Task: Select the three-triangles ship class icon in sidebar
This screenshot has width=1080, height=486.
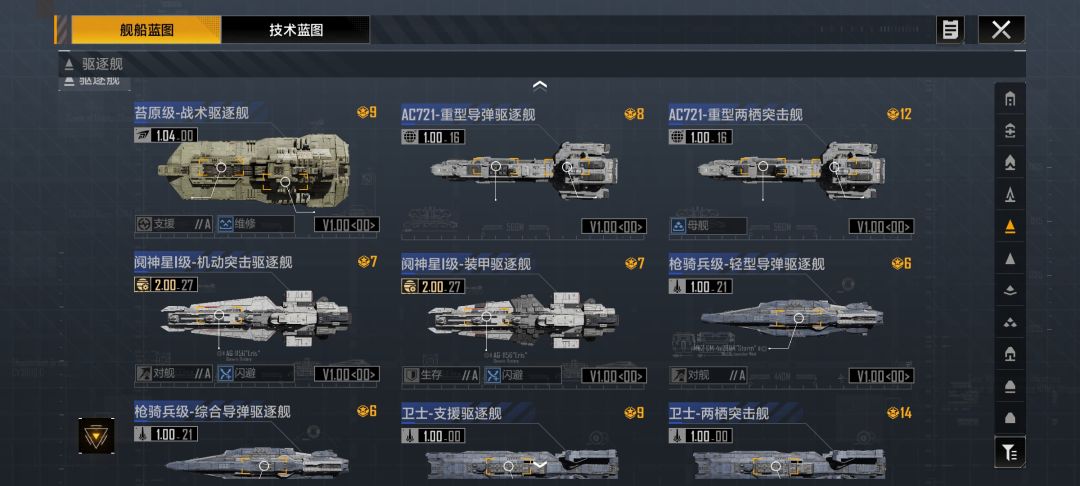Action: (1010, 323)
